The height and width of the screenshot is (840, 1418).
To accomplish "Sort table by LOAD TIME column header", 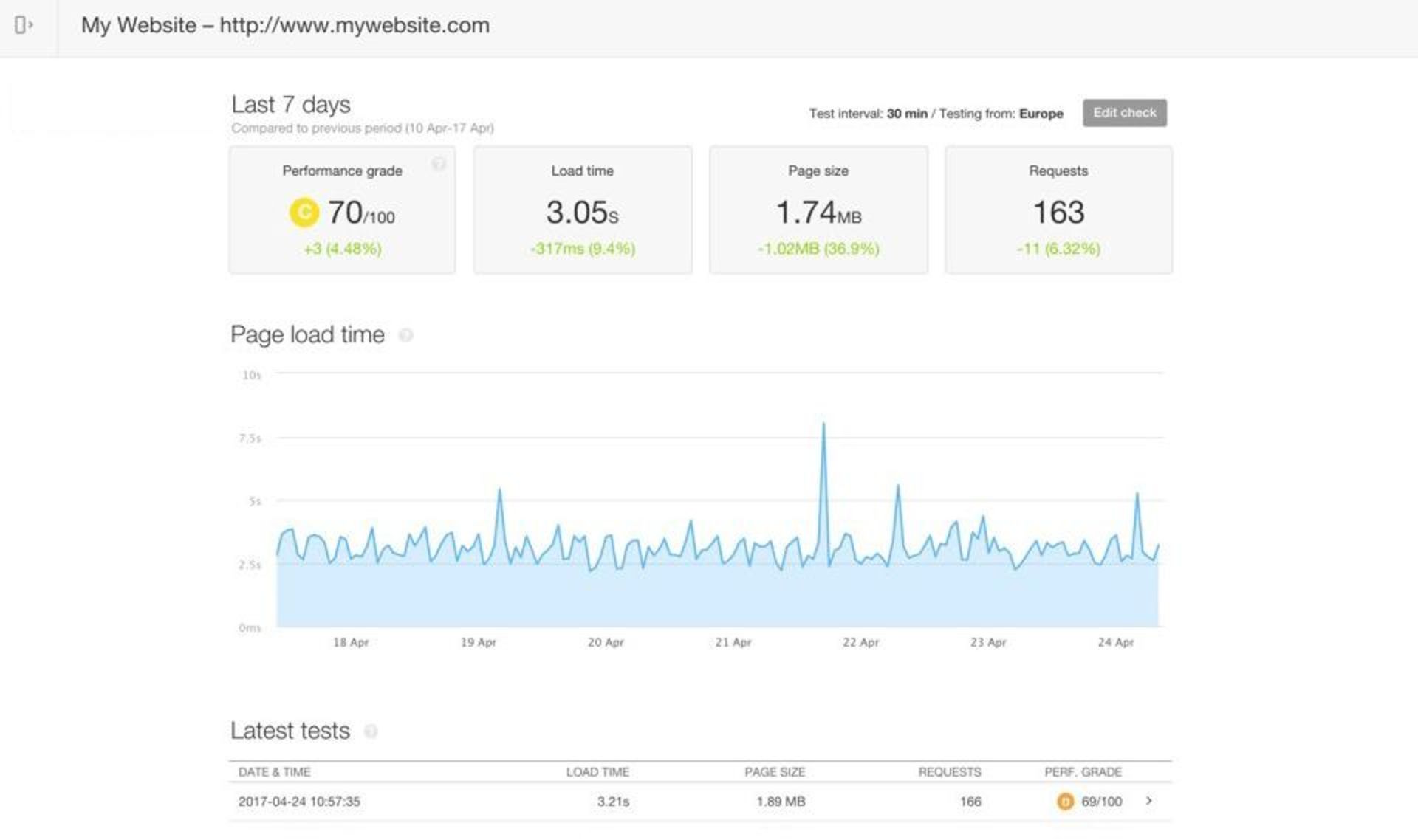I will click(597, 772).
